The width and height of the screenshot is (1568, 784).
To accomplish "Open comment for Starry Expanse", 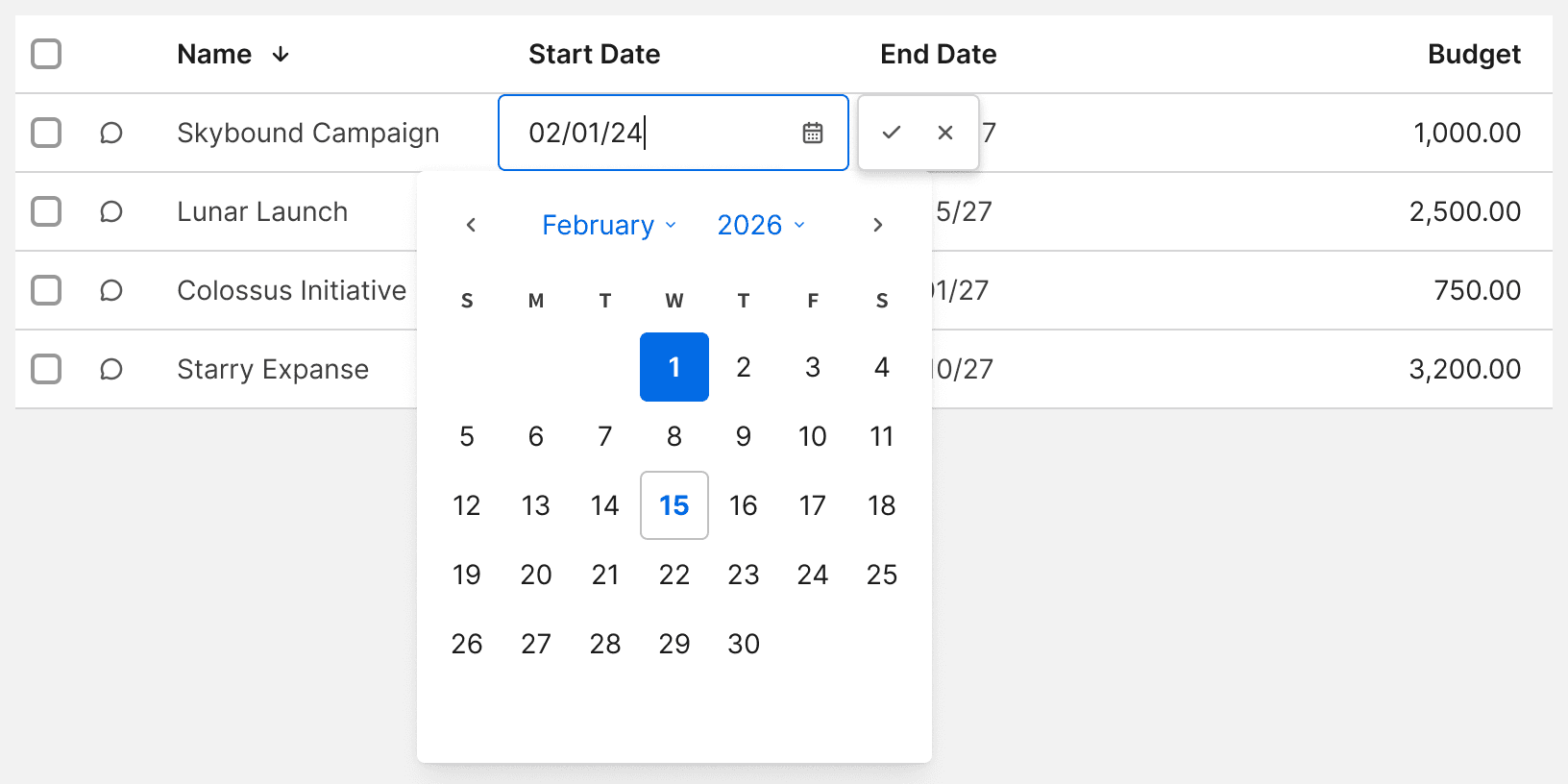I will click(111, 369).
